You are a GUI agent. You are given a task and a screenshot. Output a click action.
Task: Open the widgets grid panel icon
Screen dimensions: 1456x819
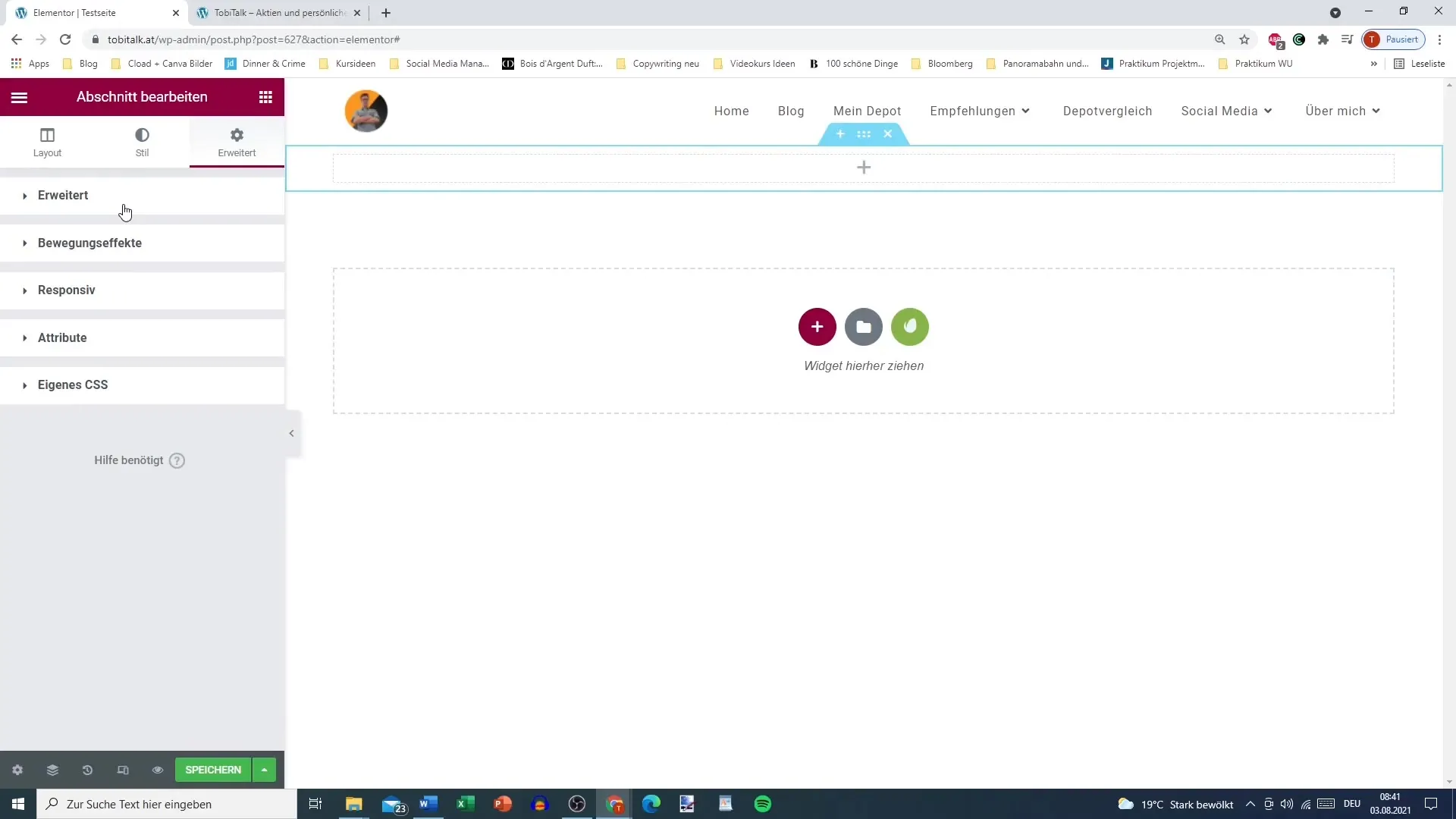point(265,97)
